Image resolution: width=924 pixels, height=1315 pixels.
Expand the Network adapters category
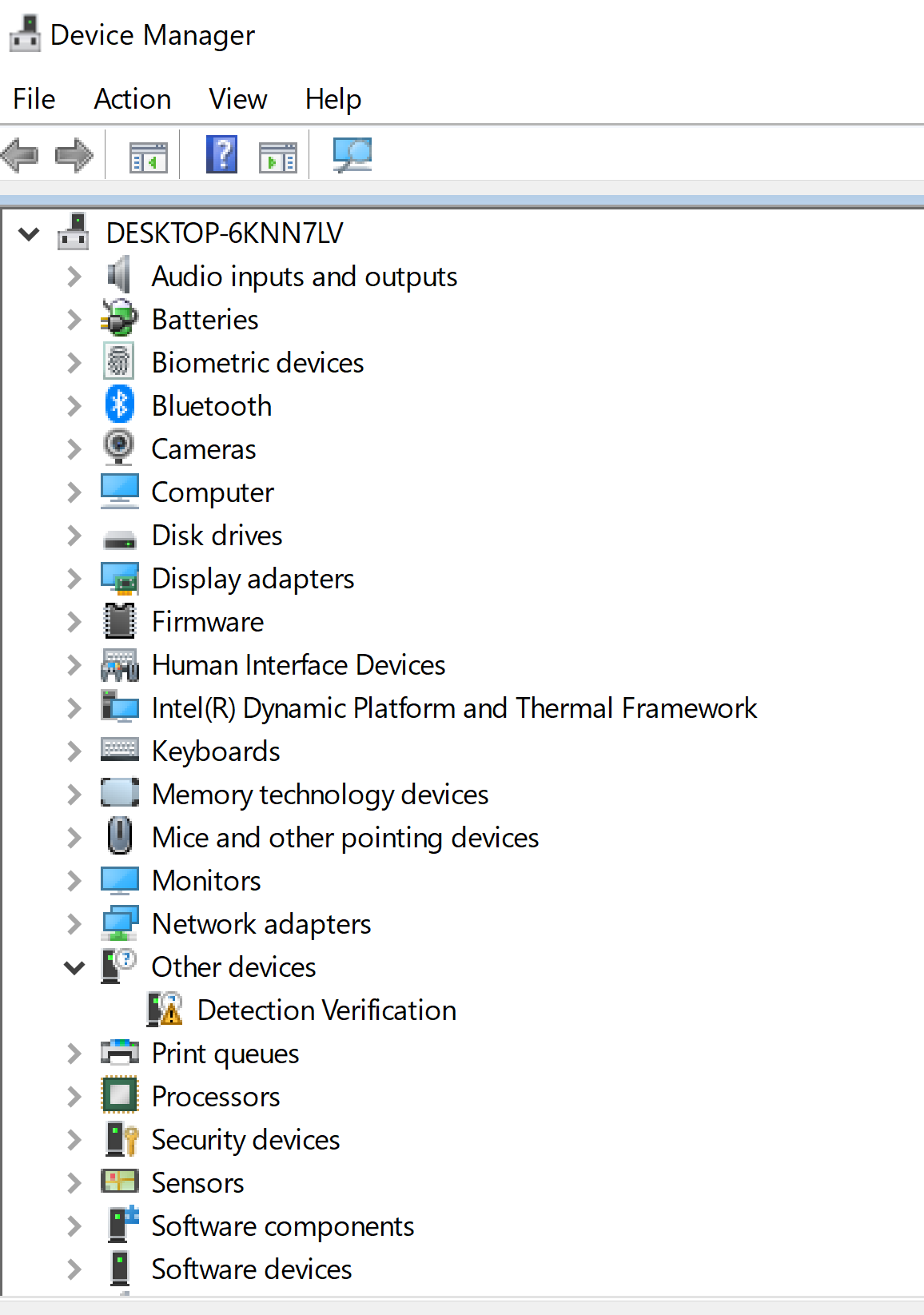tap(74, 924)
